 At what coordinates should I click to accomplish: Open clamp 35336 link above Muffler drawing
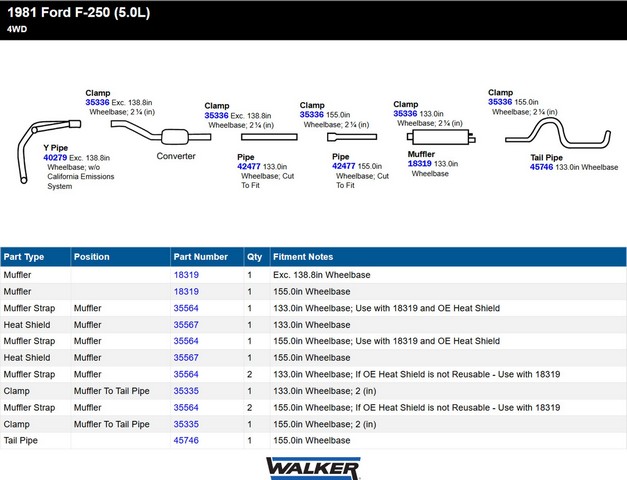(x=405, y=114)
